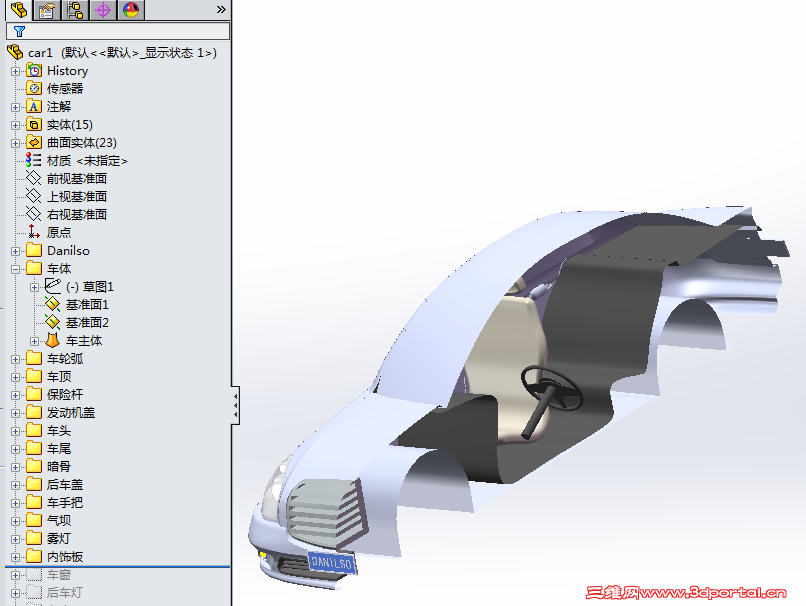This screenshot has width=806, height=606.
Task: Expand the History node
Action: (15, 71)
